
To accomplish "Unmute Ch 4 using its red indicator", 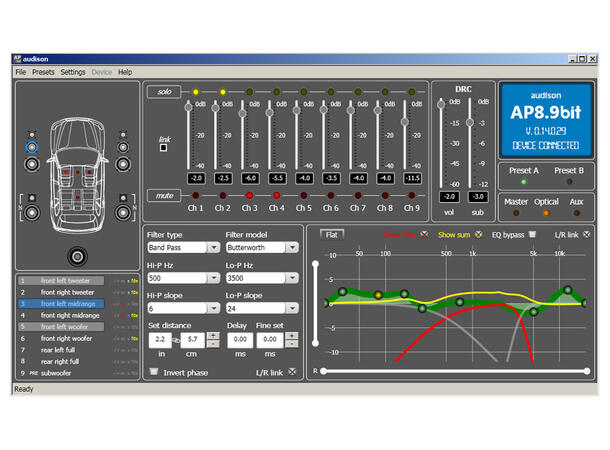I will pyautogui.click(x=276, y=195).
